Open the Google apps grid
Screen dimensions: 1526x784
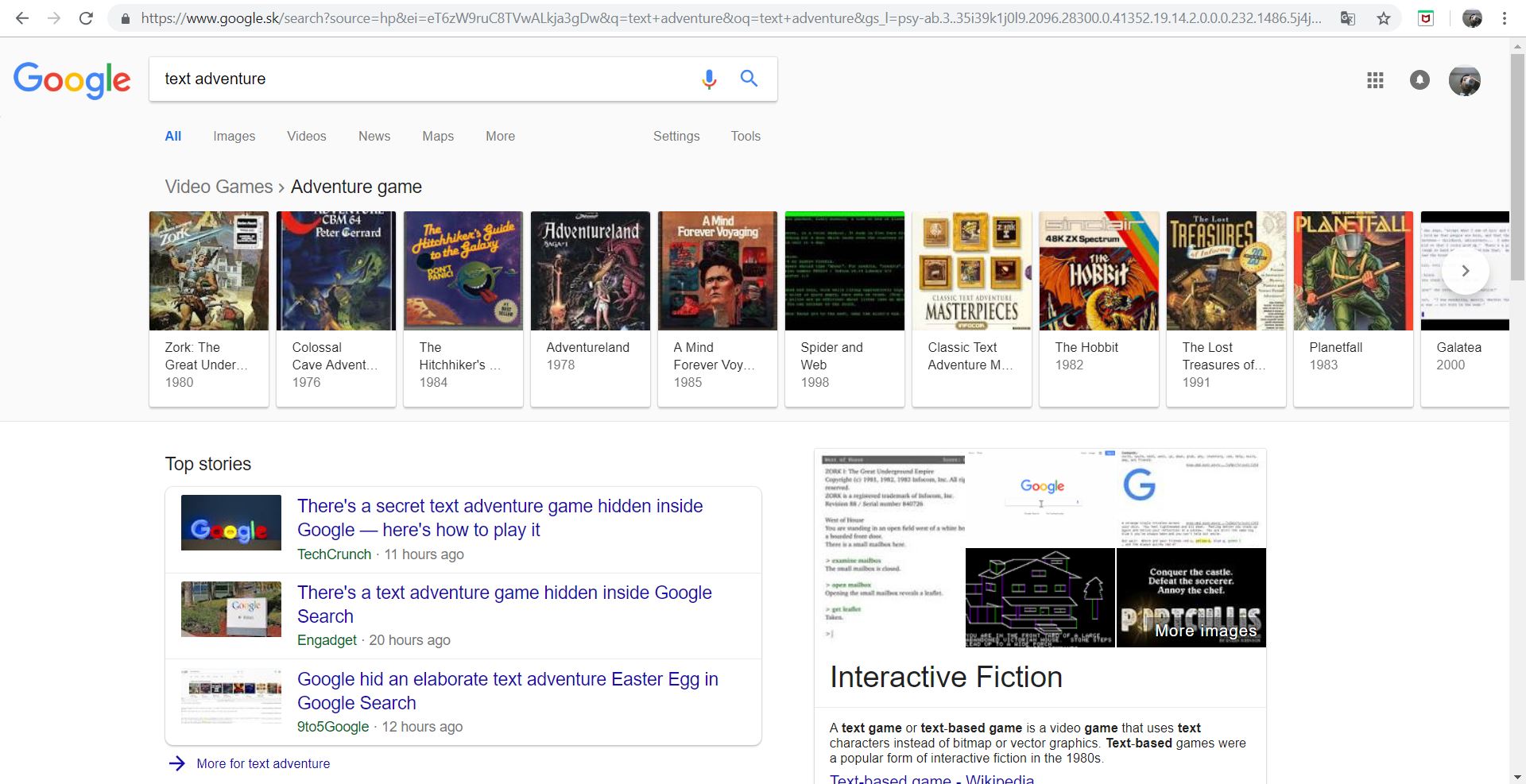pyautogui.click(x=1375, y=80)
